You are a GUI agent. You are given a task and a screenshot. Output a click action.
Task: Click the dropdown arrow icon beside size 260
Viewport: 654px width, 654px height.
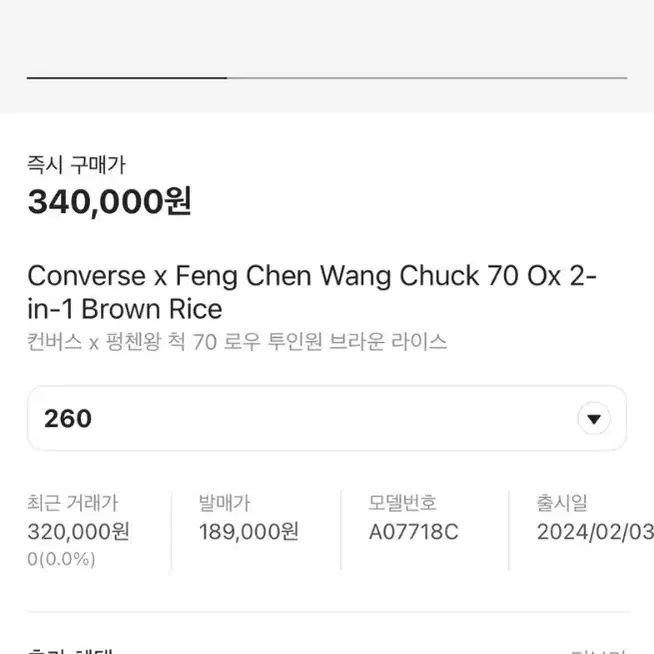pyautogui.click(x=594, y=418)
